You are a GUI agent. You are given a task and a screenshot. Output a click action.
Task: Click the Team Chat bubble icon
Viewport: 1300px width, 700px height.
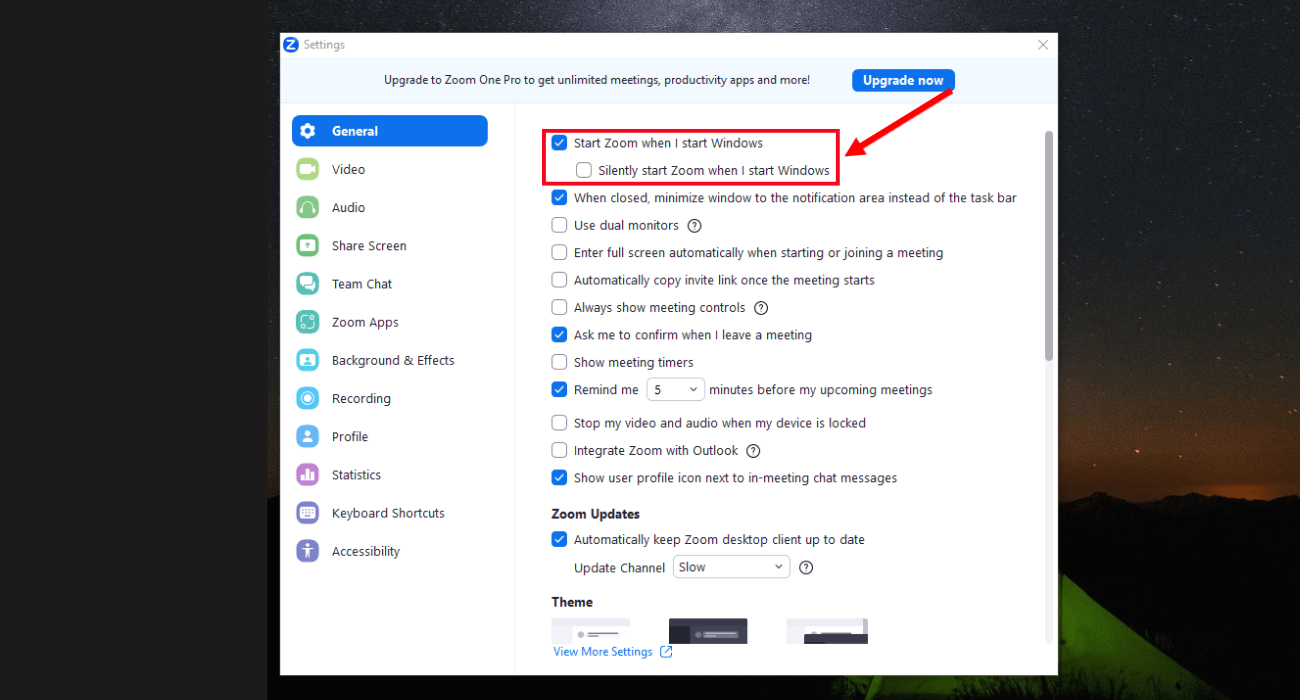308,284
